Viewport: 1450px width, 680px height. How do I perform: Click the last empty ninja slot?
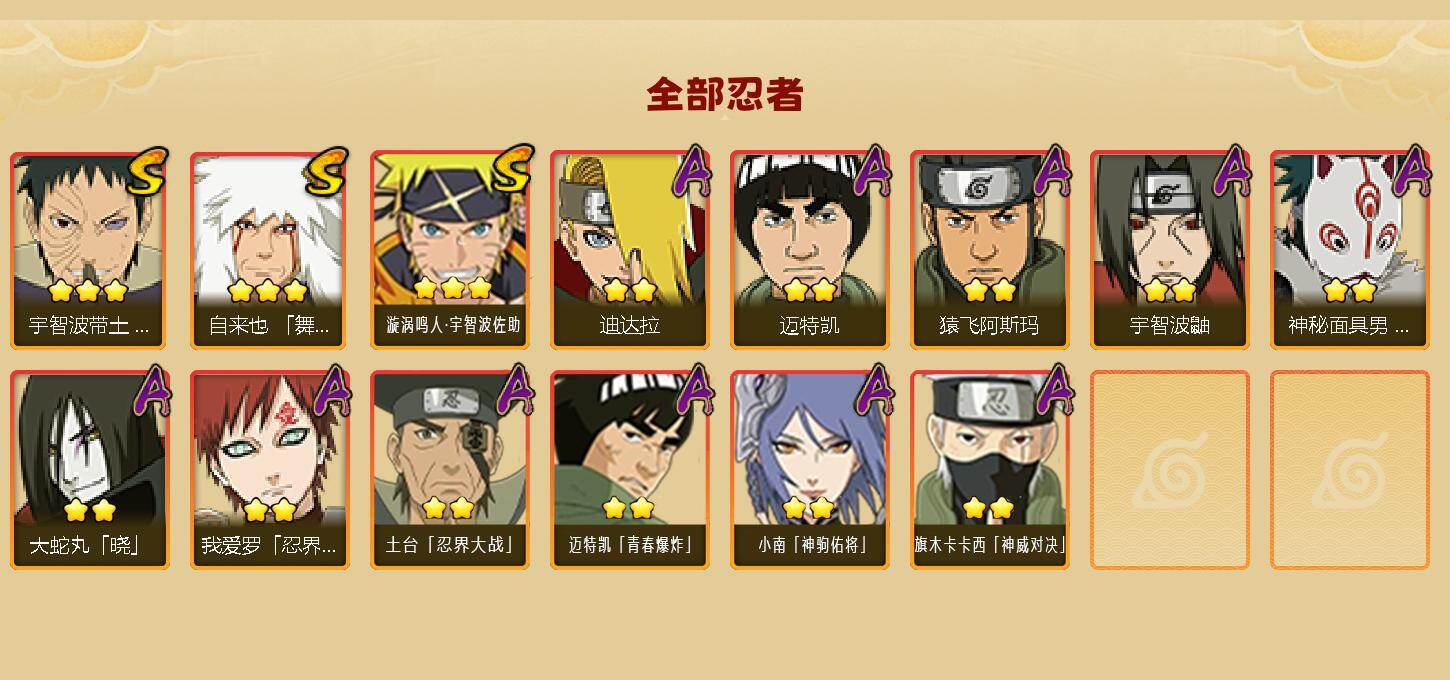point(1350,470)
